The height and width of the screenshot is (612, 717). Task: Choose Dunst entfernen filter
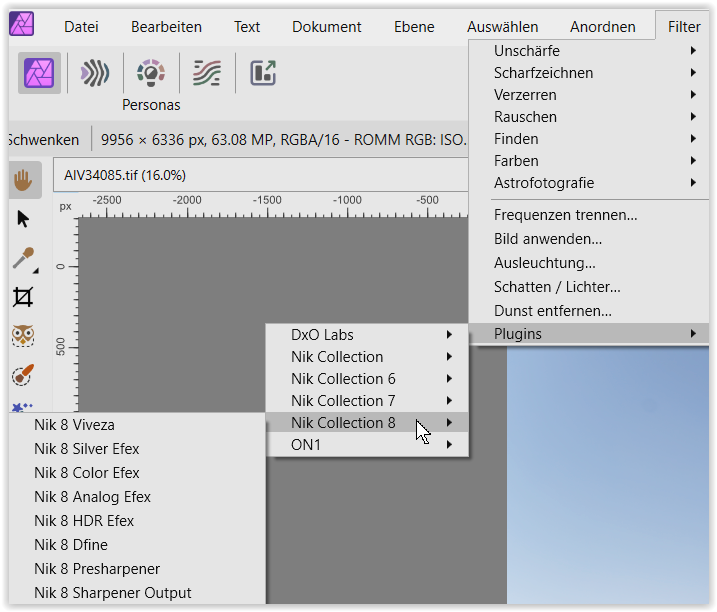click(552, 311)
